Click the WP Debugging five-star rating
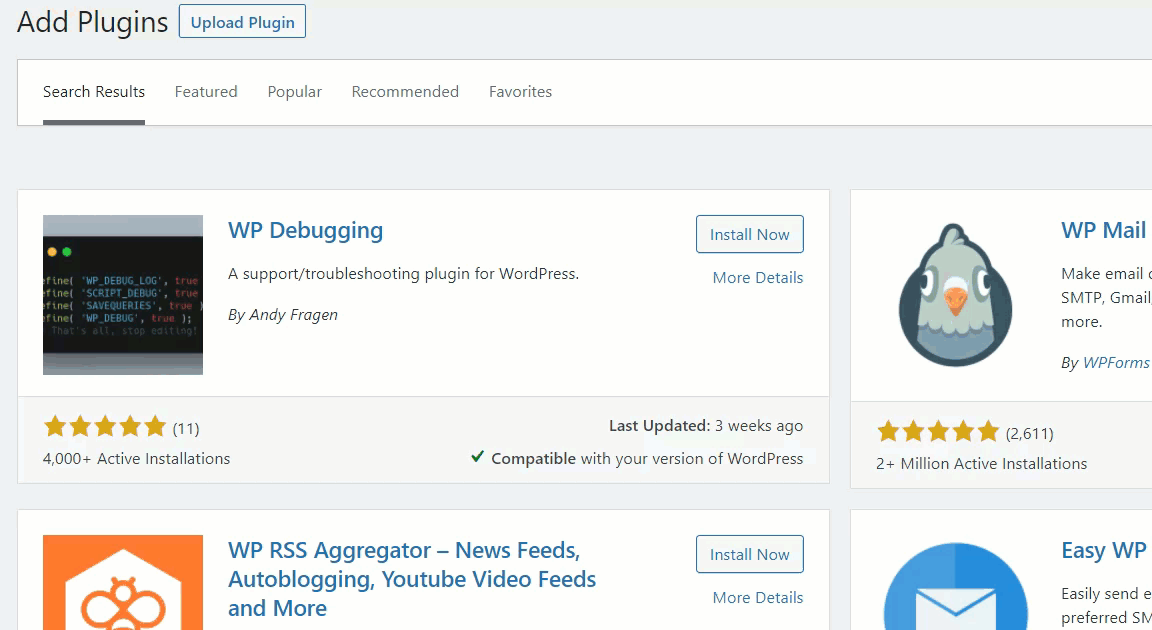Viewport: 1152px width, 630px height. pyautogui.click(x=105, y=427)
